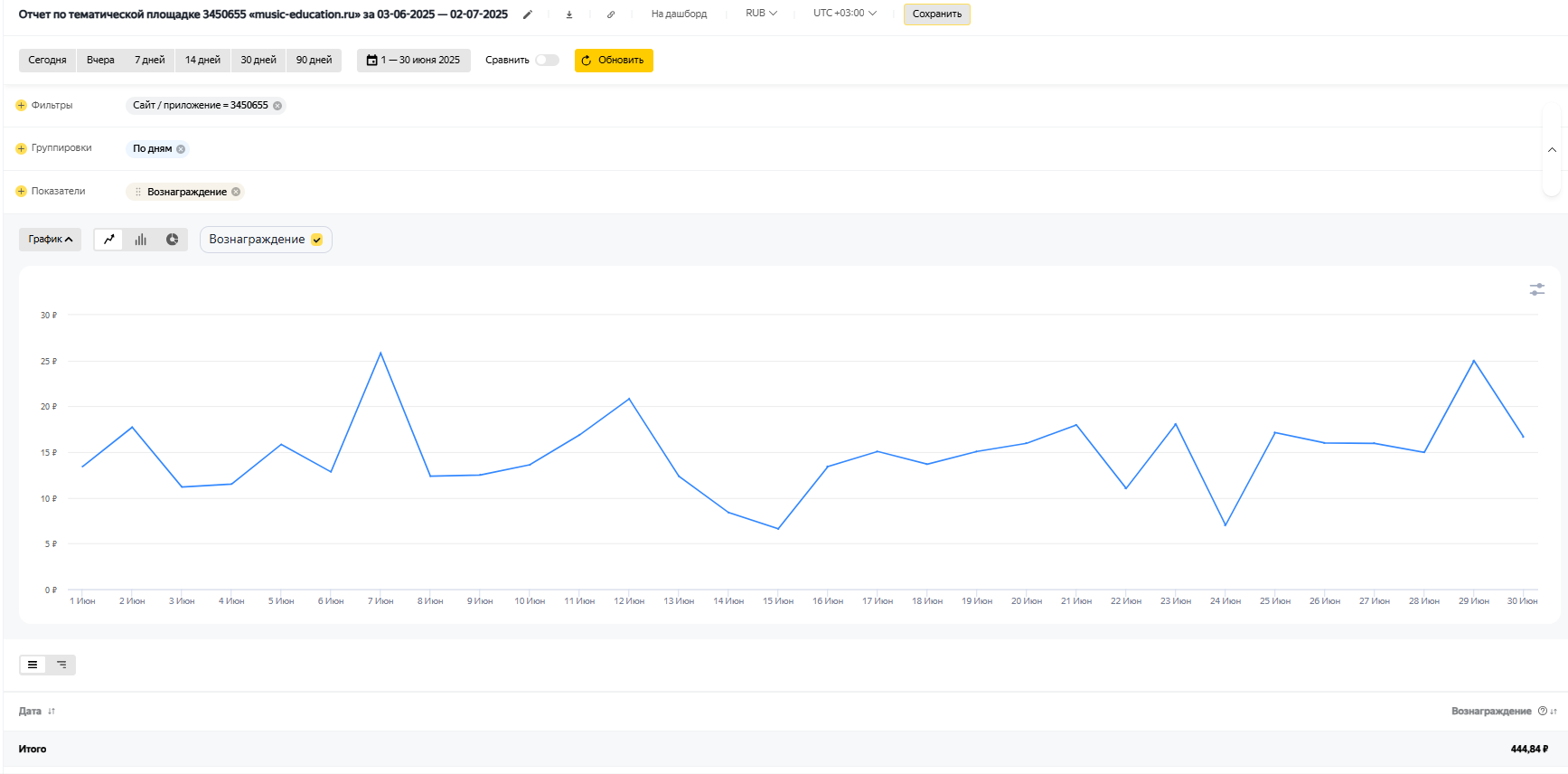Open chart settings sliders icon
The image size is (1568, 774).
point(1536,289)
